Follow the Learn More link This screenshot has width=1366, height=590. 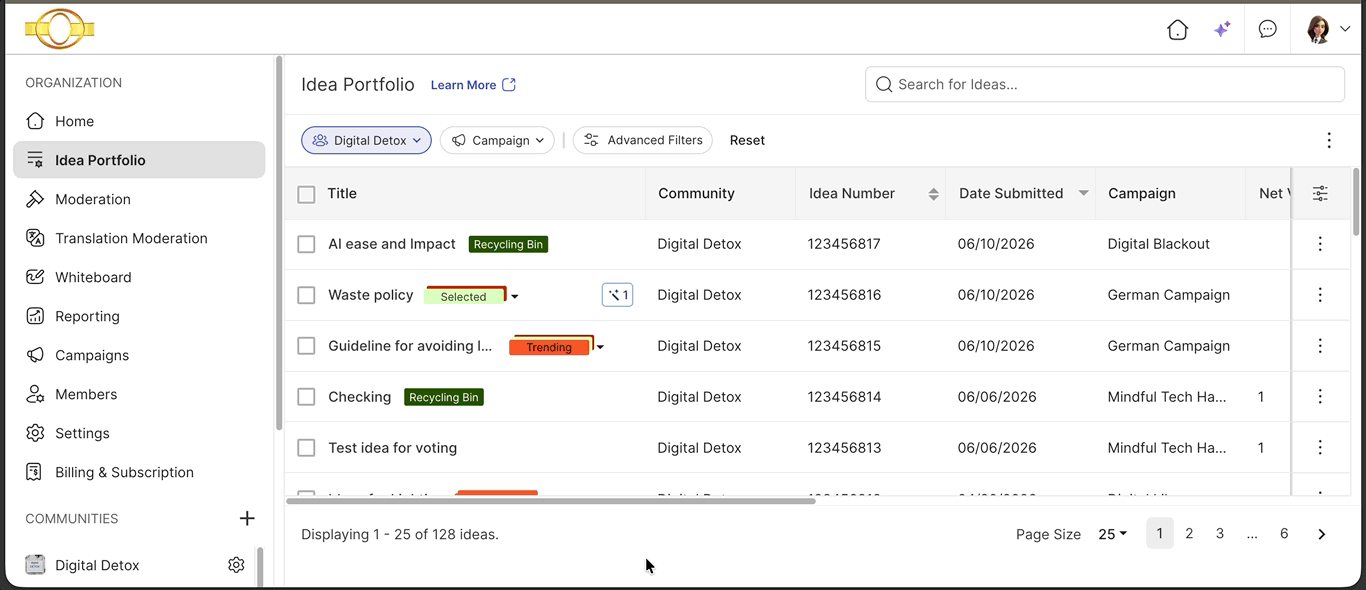[x=473, y=85]
